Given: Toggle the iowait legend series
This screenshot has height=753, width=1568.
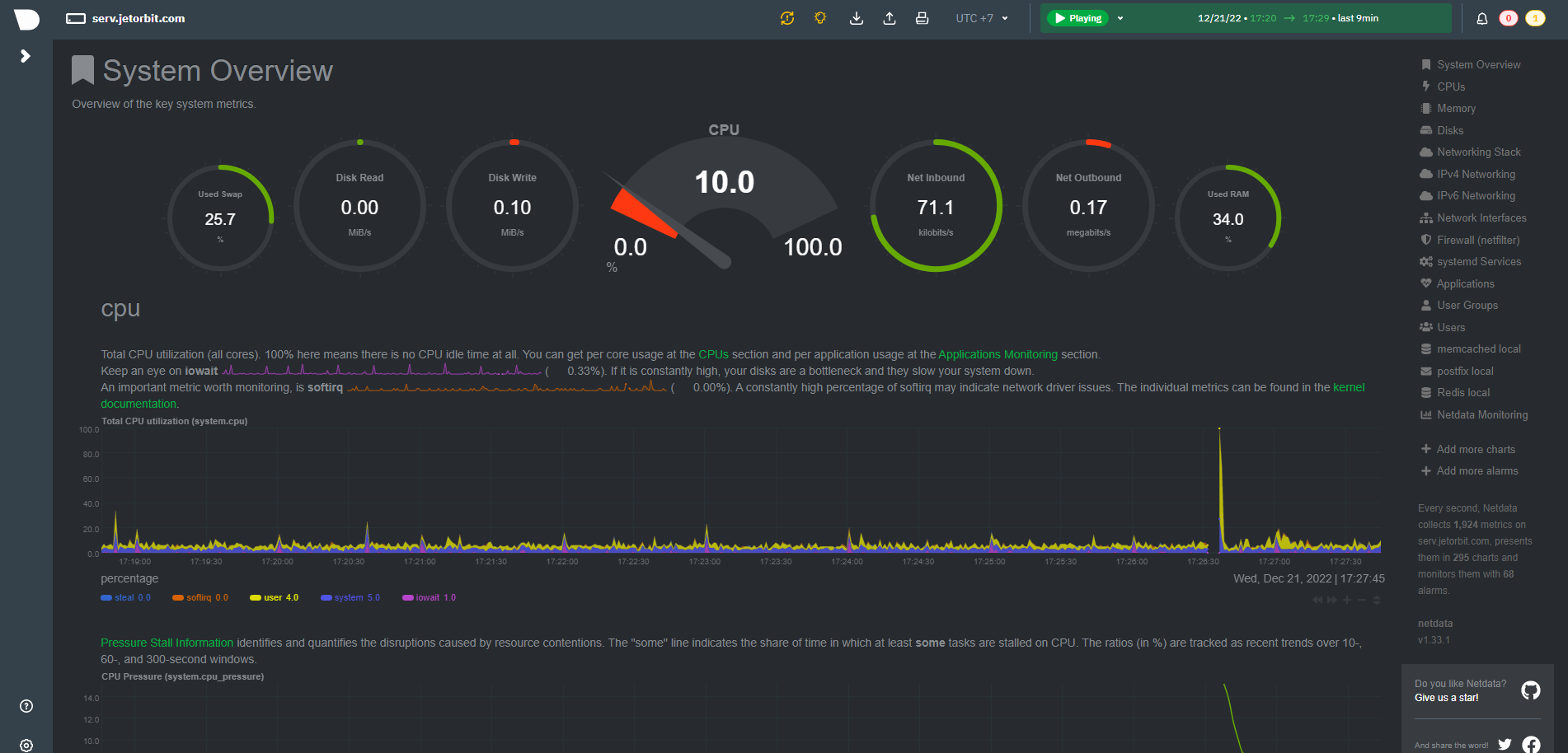Looking at the screenshot, I should tap(429, 597).
